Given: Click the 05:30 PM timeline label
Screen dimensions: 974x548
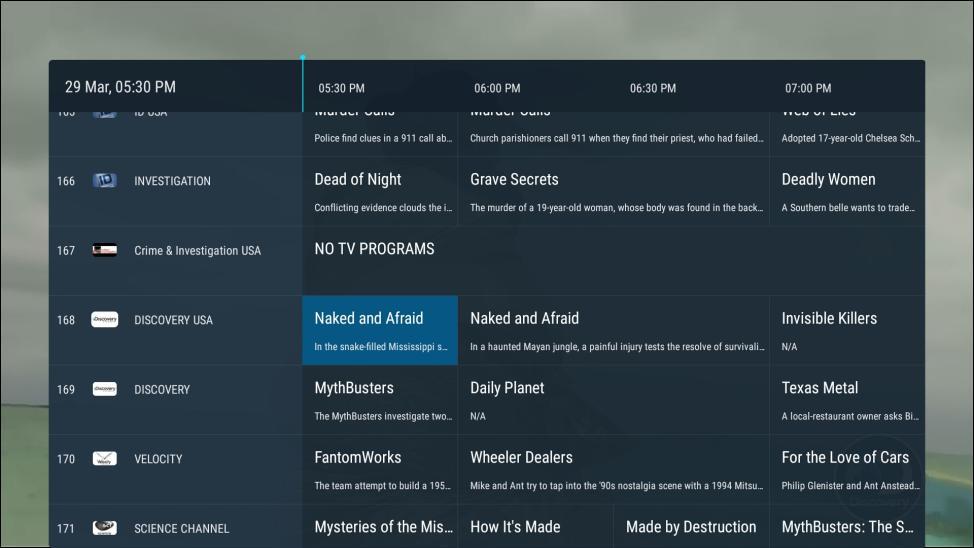Looking at the screenshot, I should click(342, 88).
